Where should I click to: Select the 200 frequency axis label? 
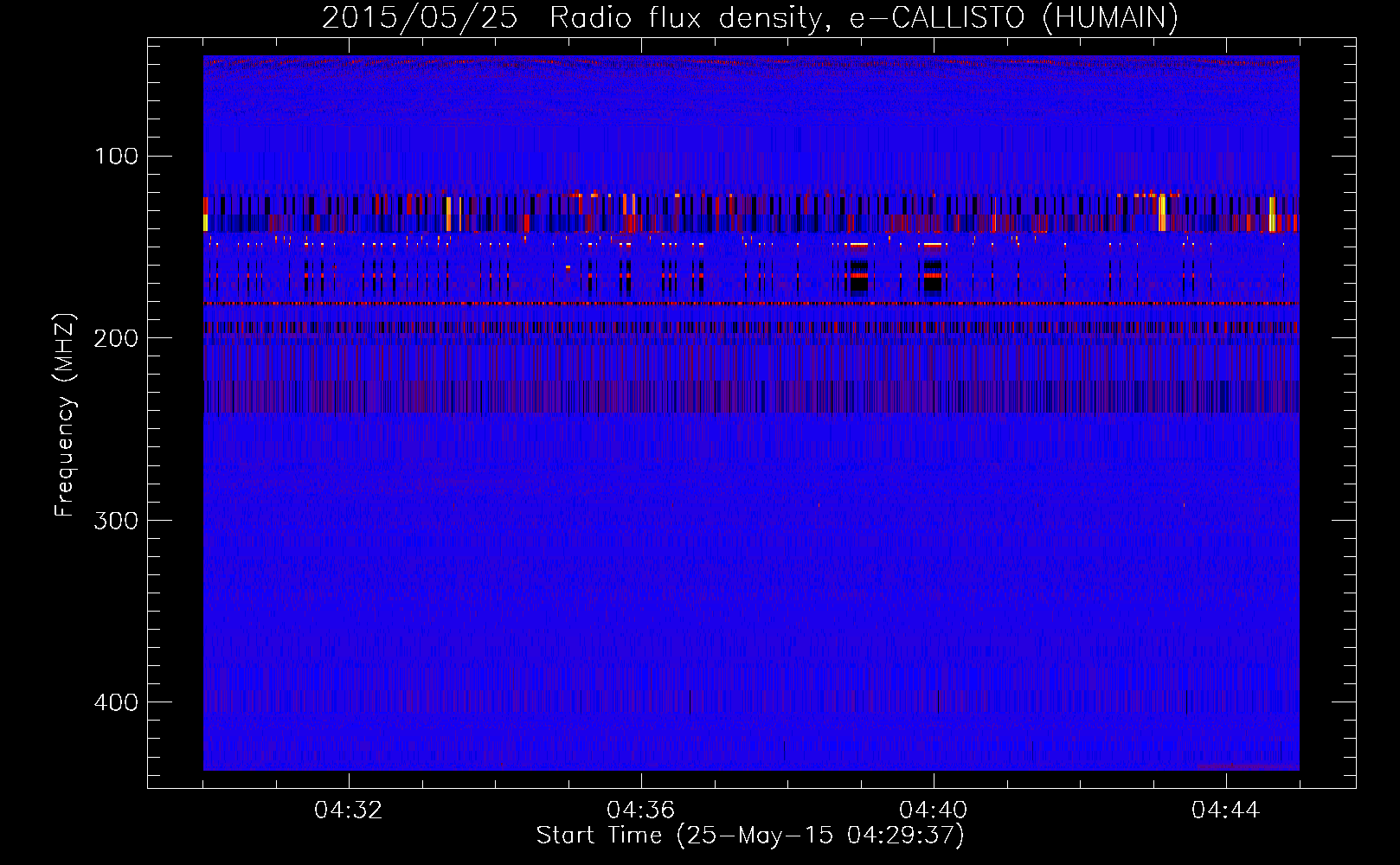tap(117, 338)
